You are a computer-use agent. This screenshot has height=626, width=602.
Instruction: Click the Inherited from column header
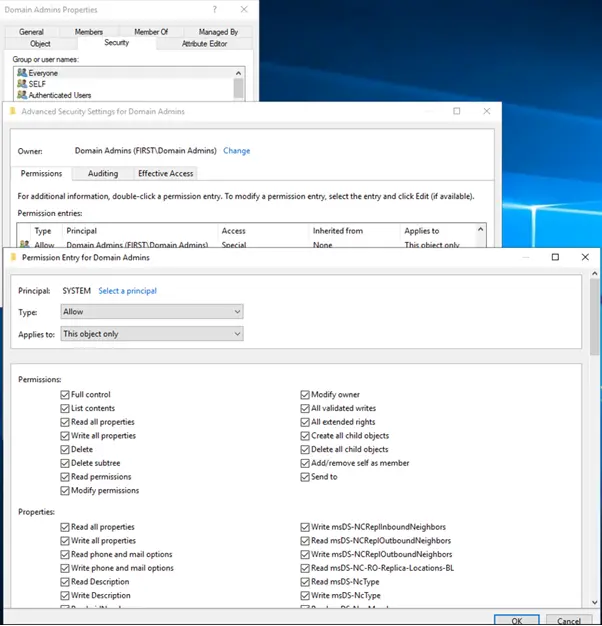[354, 231]
